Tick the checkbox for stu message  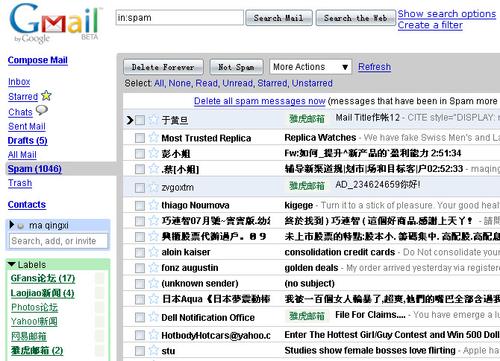pyautogui.click(x=140, y=351)
